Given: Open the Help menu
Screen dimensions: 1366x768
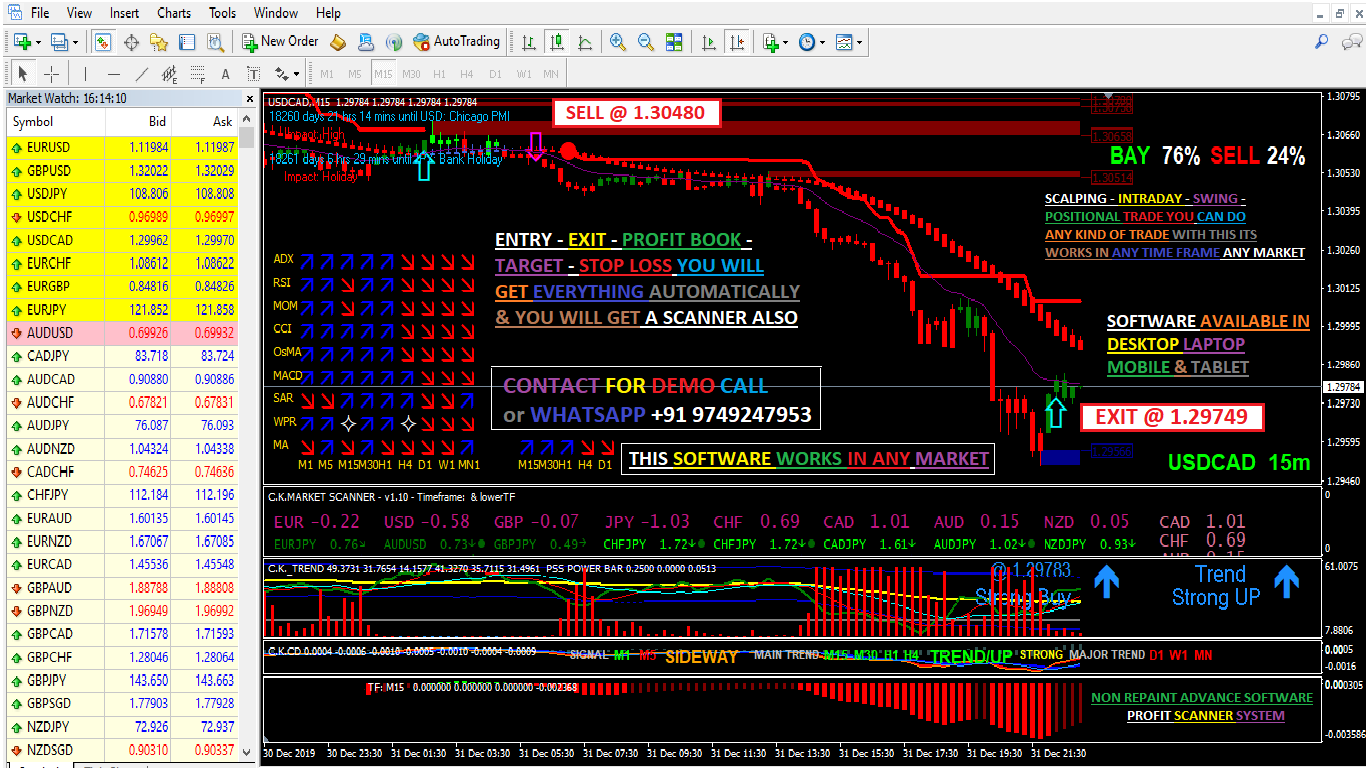Looking at the screenshot, I should [328, 13].
